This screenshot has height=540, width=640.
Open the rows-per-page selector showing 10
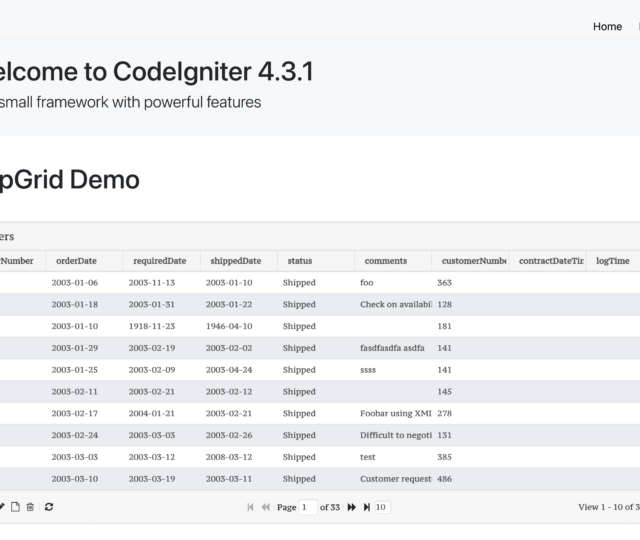[x=382, y=507]
